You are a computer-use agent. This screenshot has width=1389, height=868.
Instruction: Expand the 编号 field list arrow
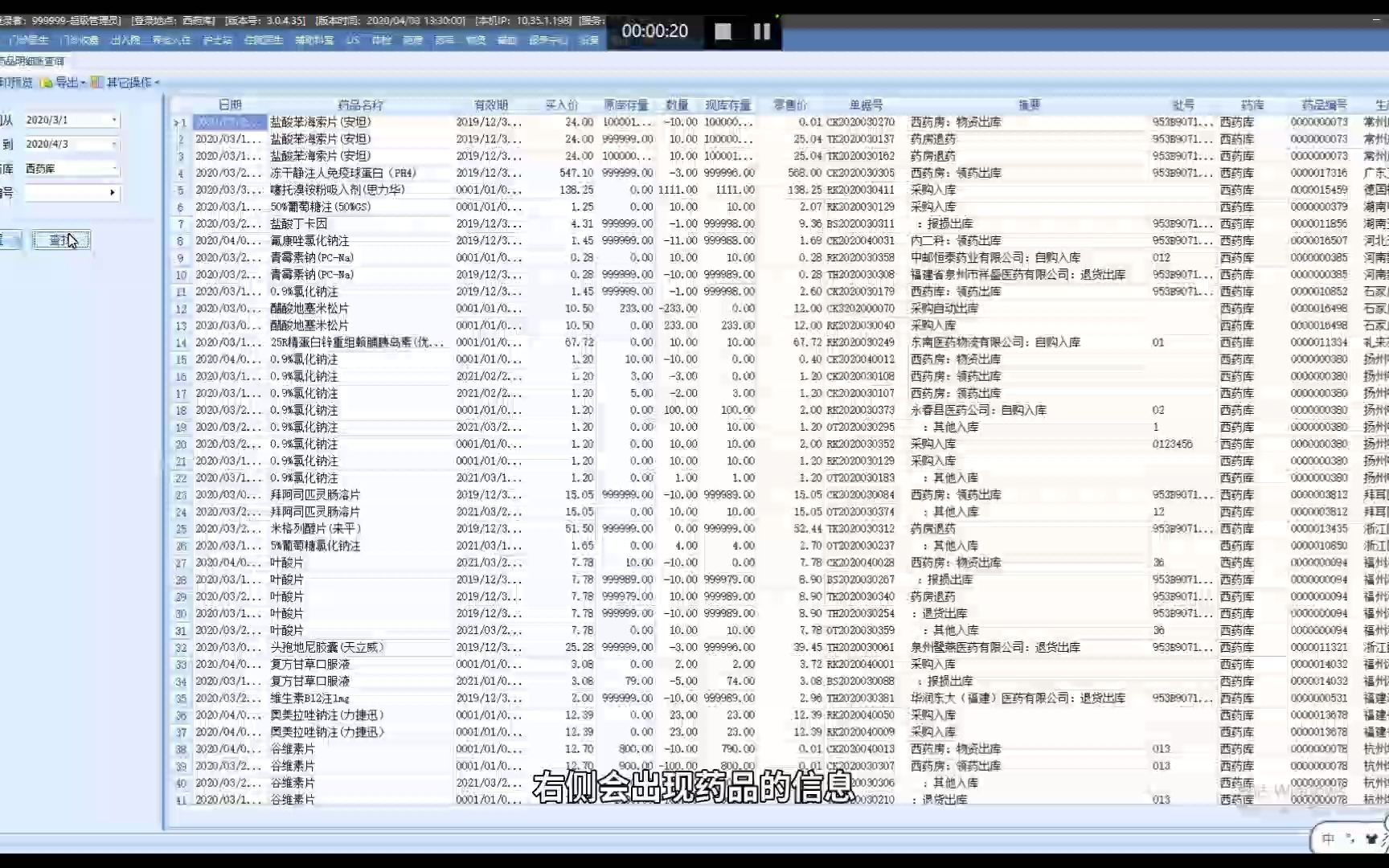112,192
